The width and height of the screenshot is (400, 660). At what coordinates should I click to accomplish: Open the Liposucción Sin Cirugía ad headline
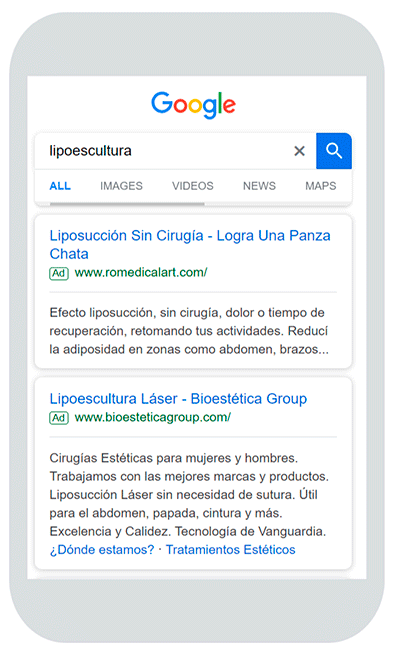tap(190, 245)
